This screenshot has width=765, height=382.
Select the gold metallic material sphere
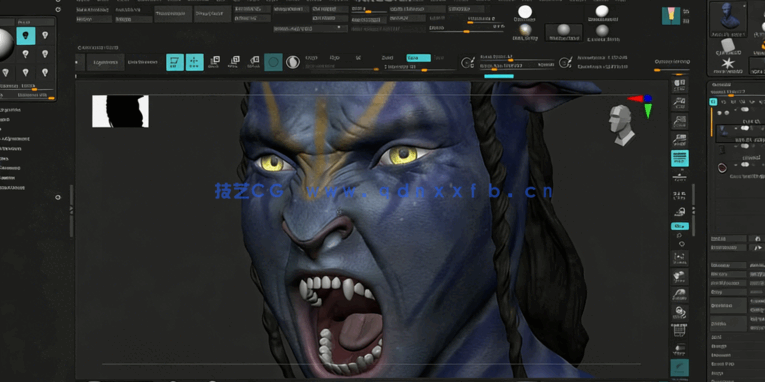coord(525,30)
